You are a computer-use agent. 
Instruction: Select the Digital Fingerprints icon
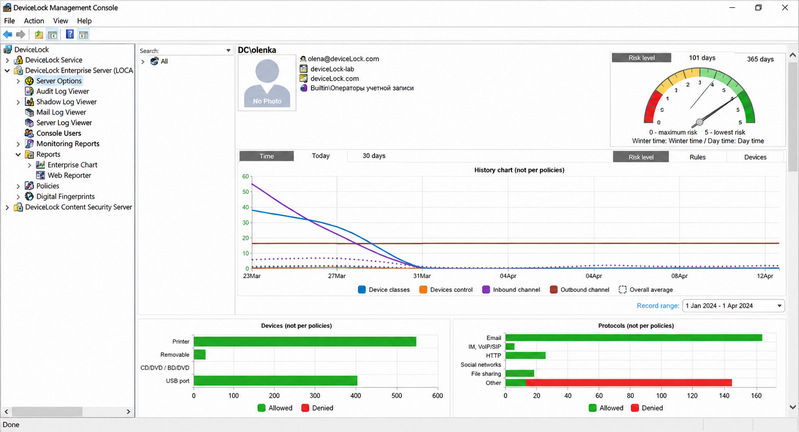(x=30, y=196)
